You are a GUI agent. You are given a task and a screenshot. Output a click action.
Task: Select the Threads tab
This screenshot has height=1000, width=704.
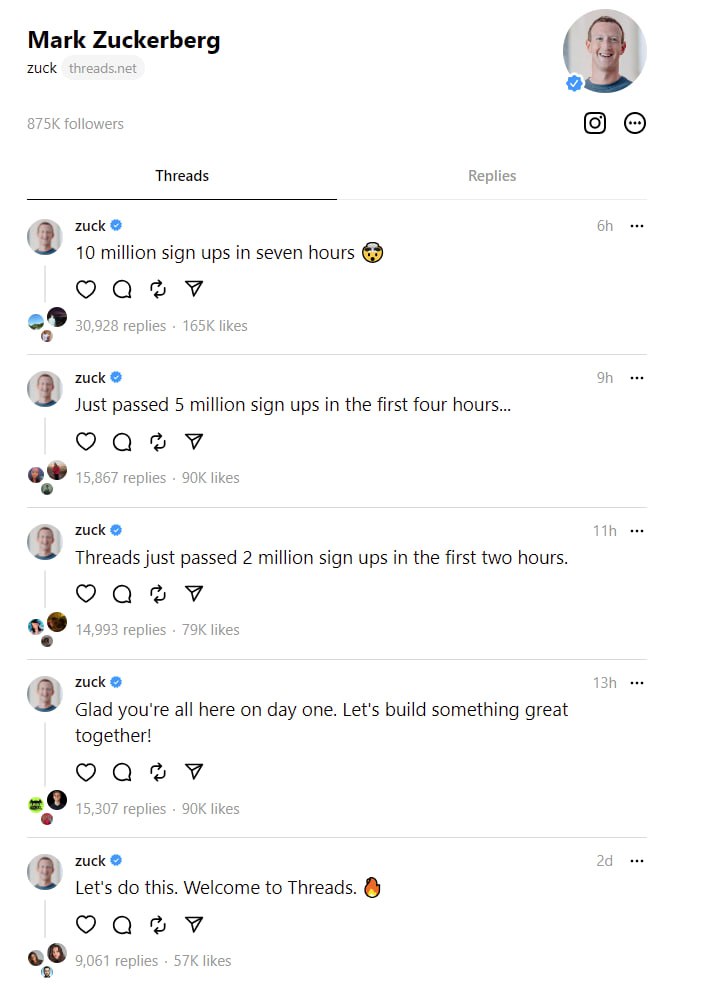182,176
